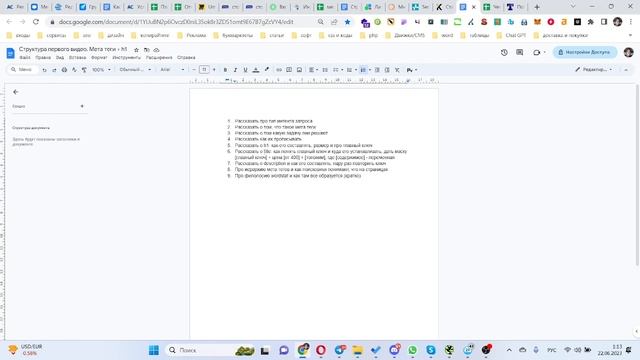Toggle bold formatting
The image size is (640, 360).
pyautogui.click(x=225, y=70)
